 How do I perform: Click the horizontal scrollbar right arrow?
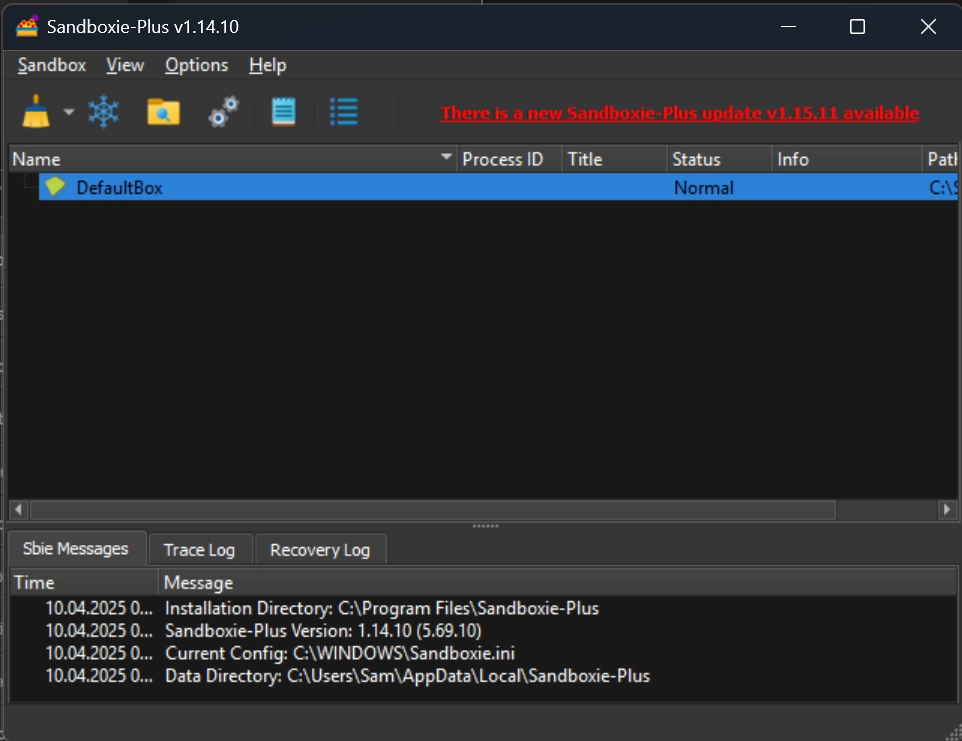click(947, 509)
